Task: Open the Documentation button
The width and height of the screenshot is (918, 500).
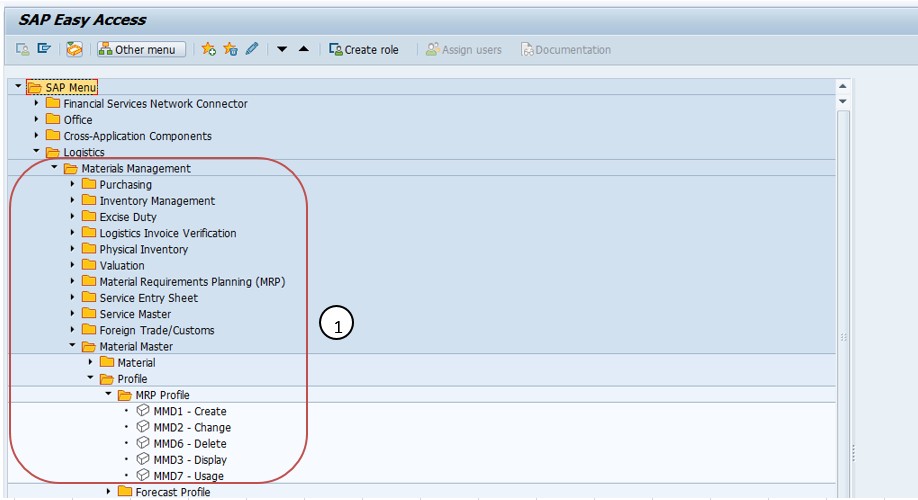Action: click(x=566, y=50)
